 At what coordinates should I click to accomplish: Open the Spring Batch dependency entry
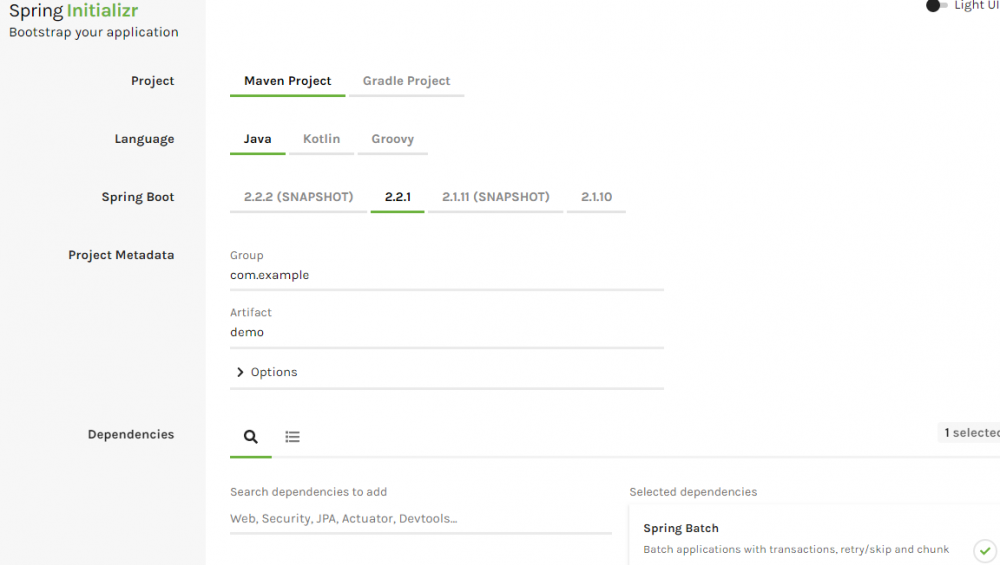[x=681, y=528]
